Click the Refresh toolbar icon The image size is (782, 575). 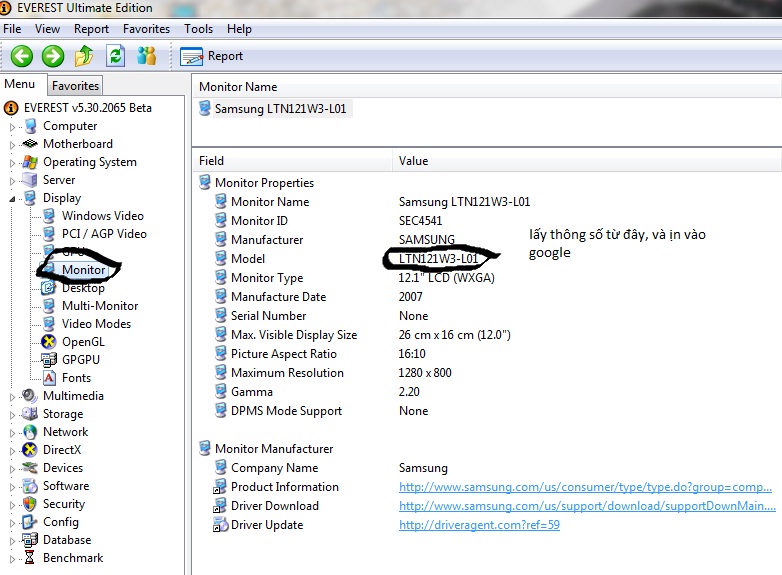115,56
